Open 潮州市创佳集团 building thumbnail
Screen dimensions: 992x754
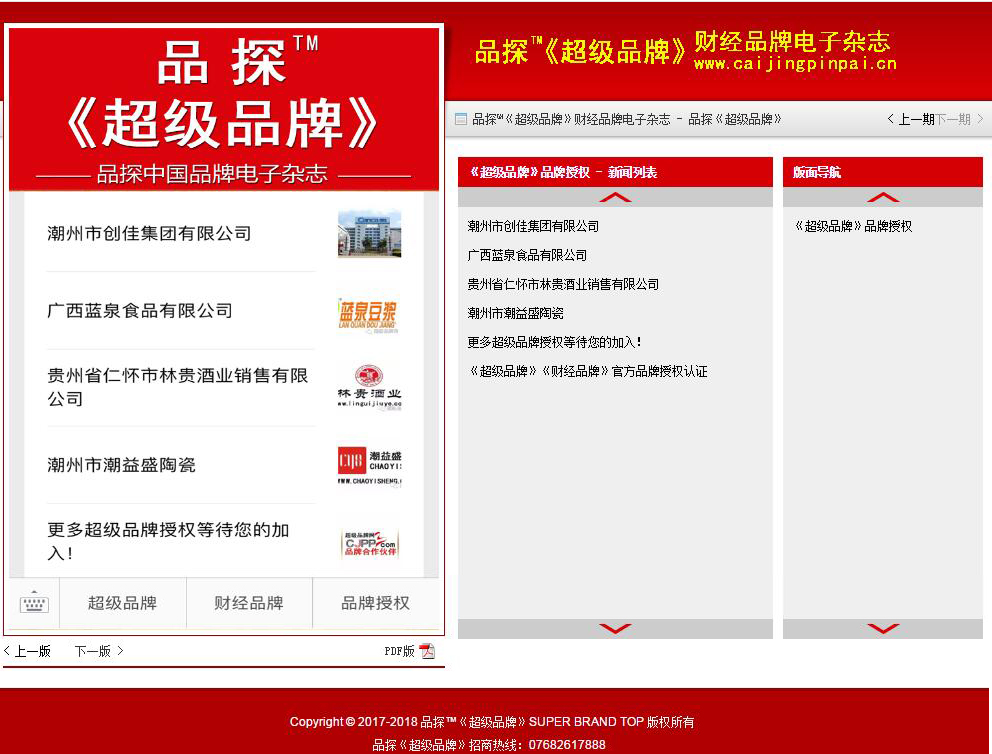369,233
